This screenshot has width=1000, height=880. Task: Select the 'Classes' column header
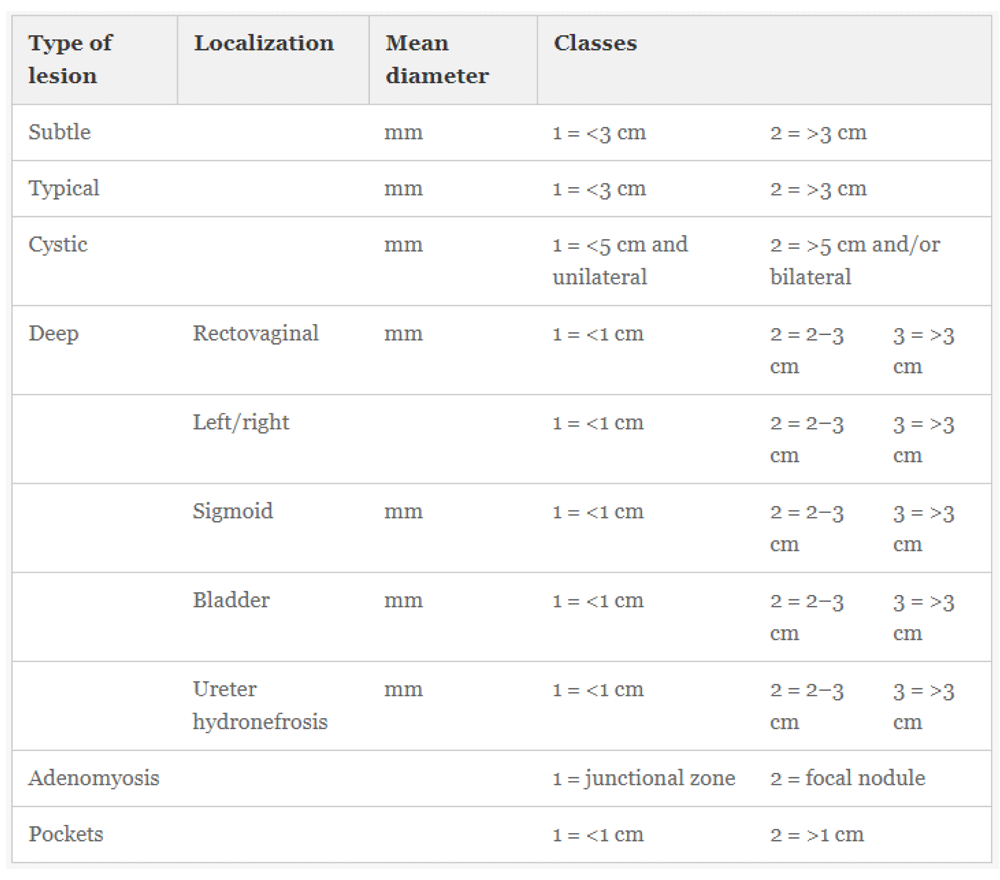(764, 59)
